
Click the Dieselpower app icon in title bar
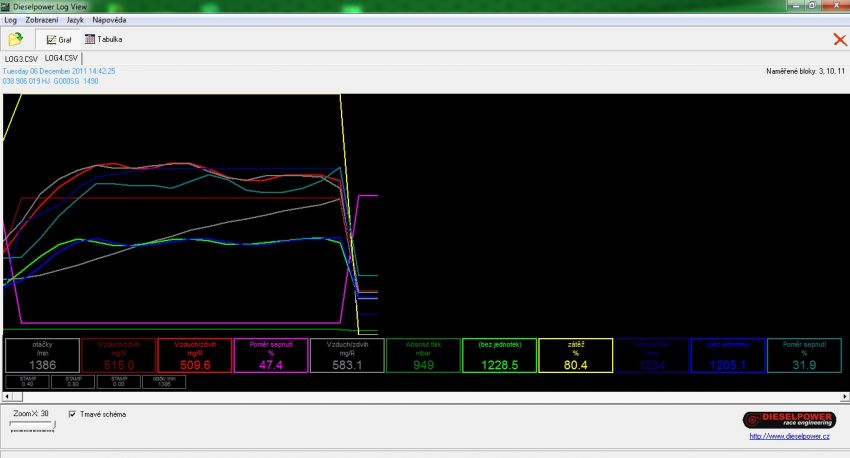coord(6,7)
